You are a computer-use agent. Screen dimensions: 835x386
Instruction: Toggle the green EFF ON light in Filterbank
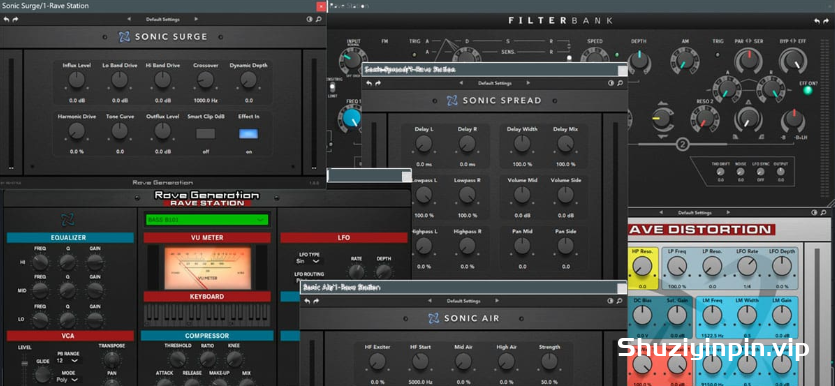(x=808, y=90)
